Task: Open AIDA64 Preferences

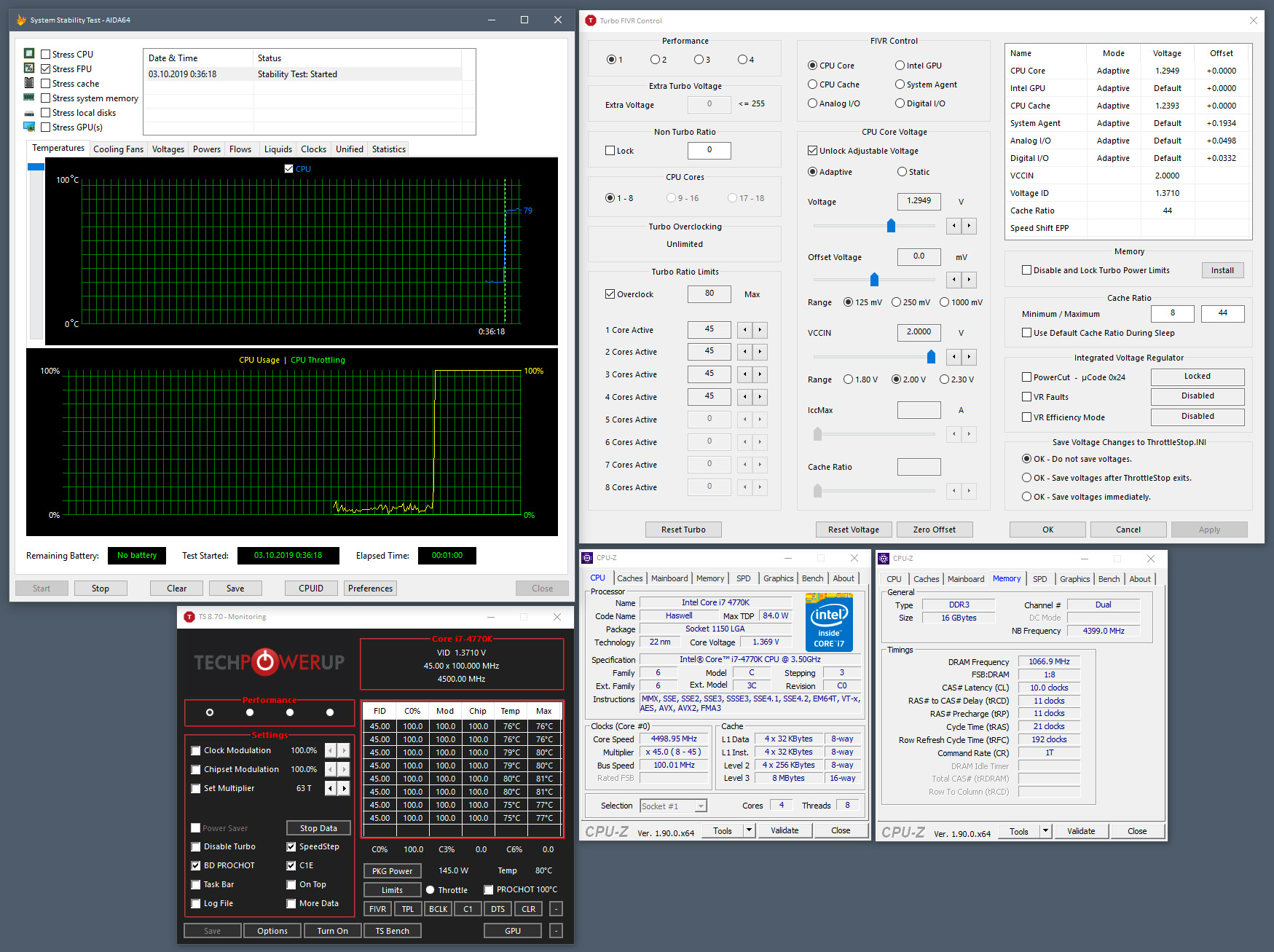Action: coord(370,589)
